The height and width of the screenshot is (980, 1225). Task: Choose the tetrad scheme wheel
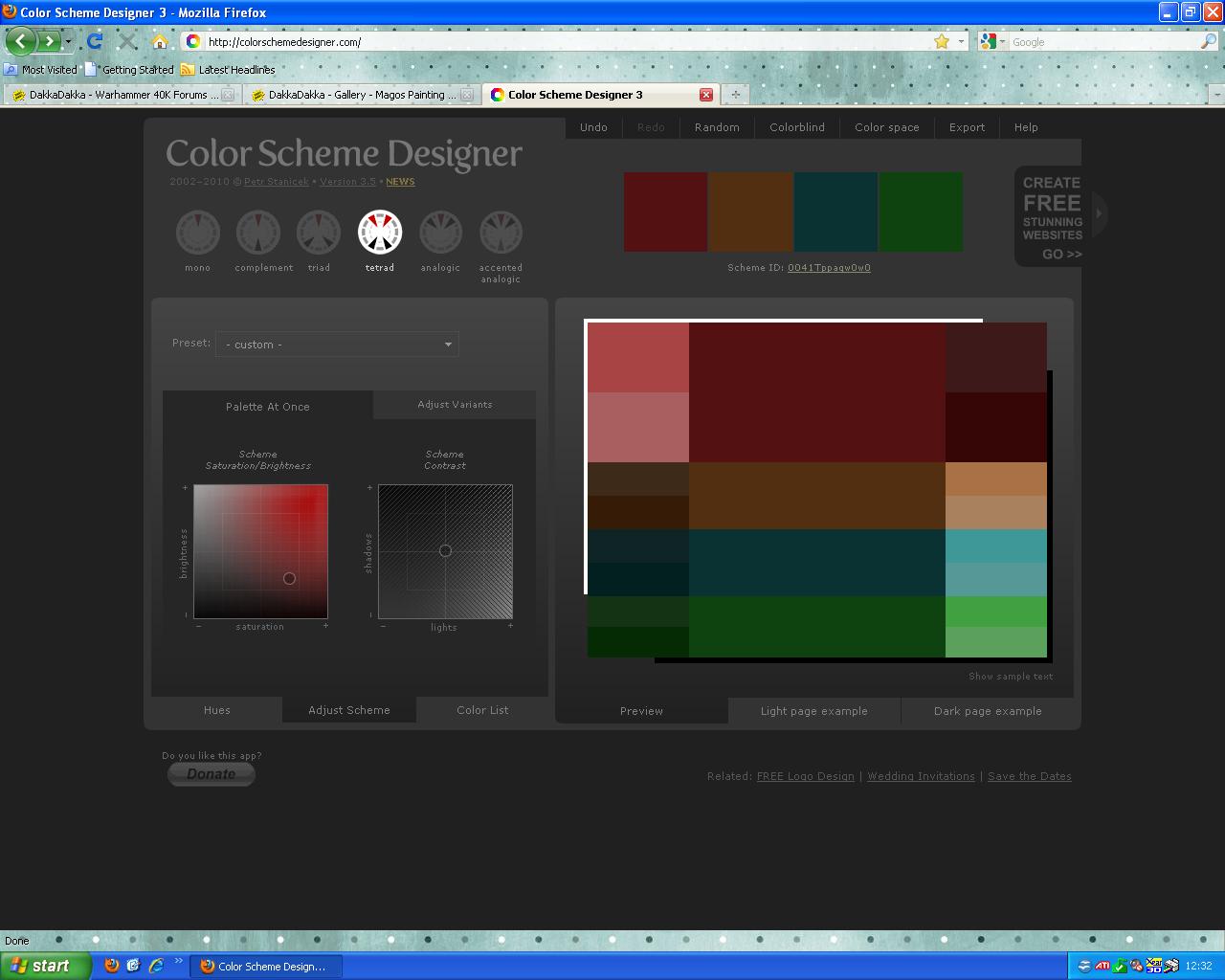380,233
